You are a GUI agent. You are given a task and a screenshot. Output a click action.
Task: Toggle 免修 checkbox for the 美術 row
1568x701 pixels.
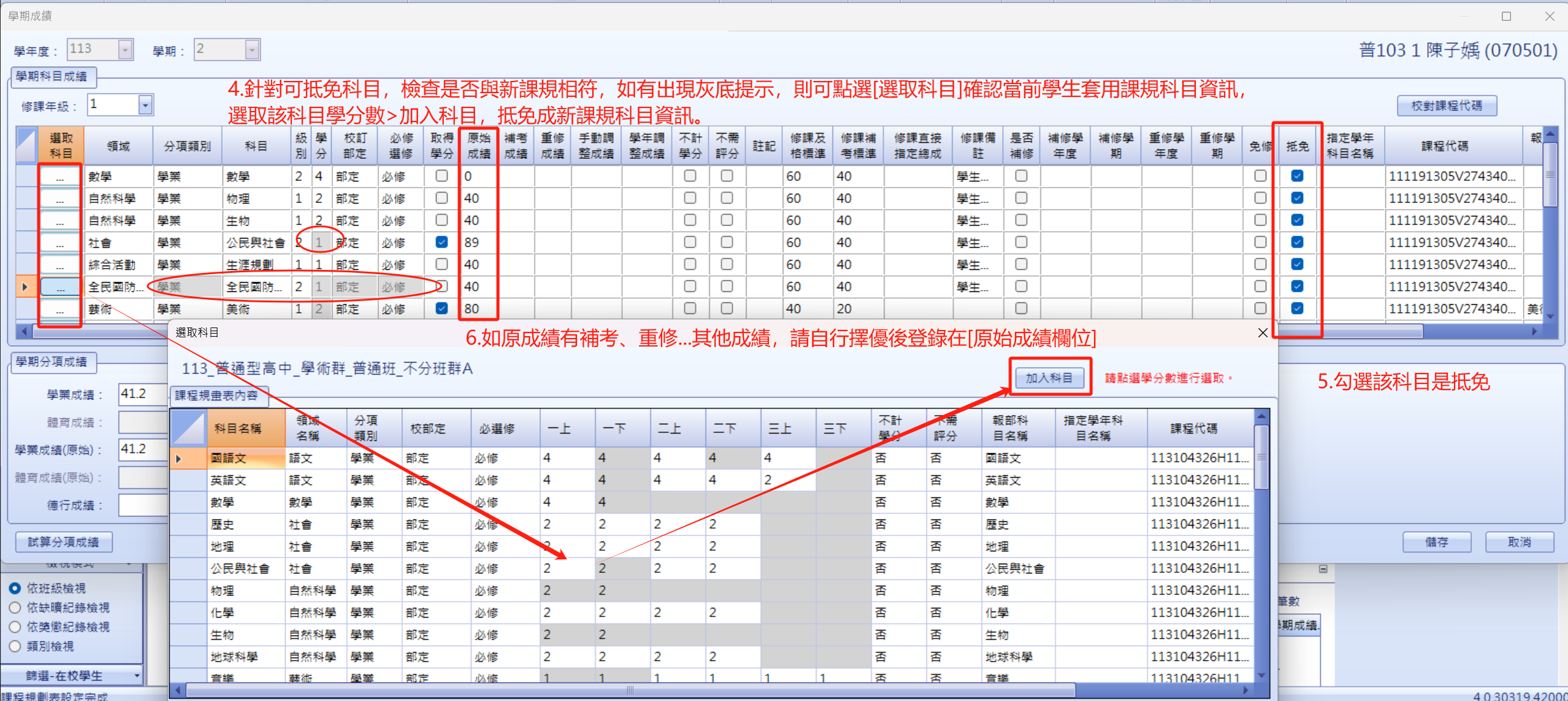1260,308
